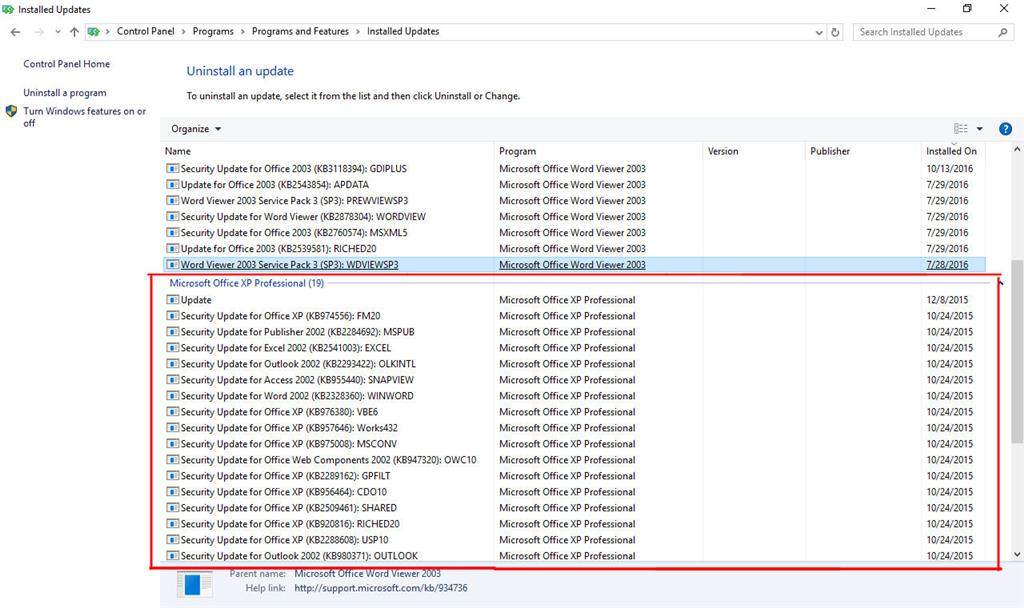Click the Installed Updates title bar icon
The image size is (1024, 608).
pos(8,9)
